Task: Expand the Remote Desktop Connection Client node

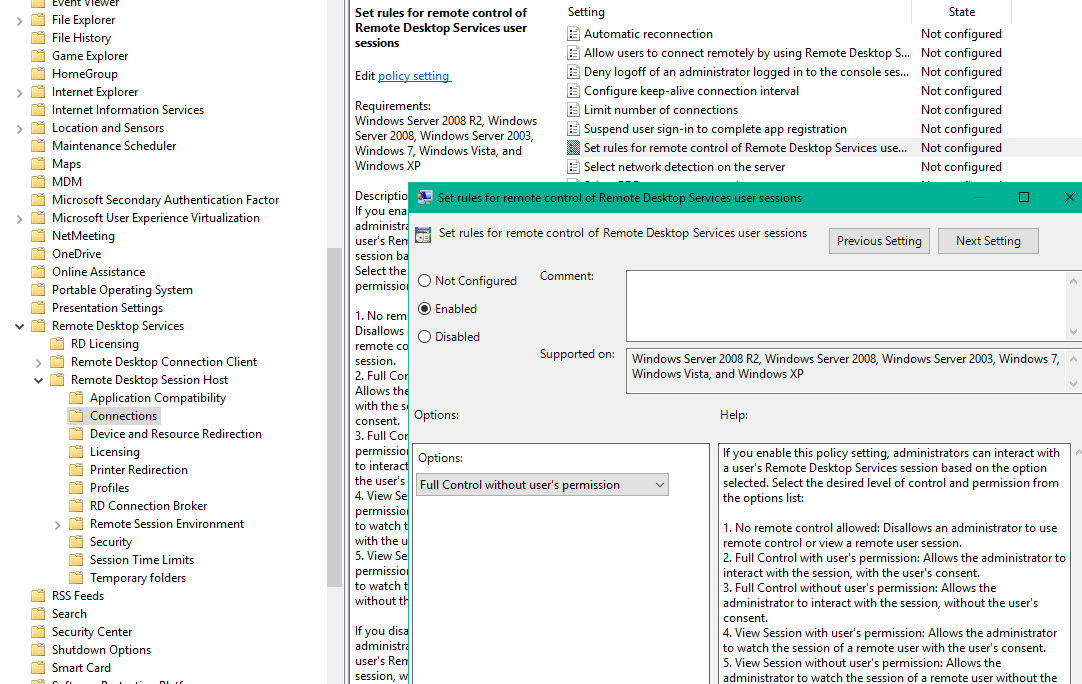Action: pos(39,362)
